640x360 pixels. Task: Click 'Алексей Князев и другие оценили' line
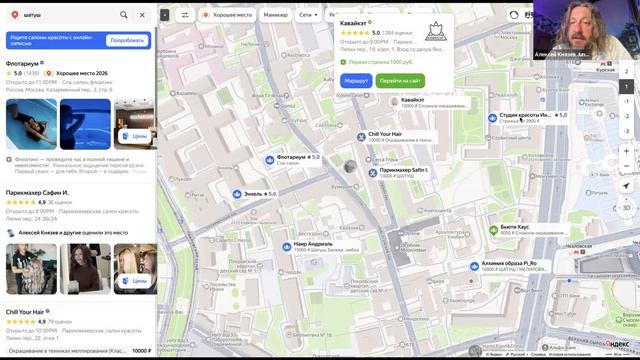(73, 233)
